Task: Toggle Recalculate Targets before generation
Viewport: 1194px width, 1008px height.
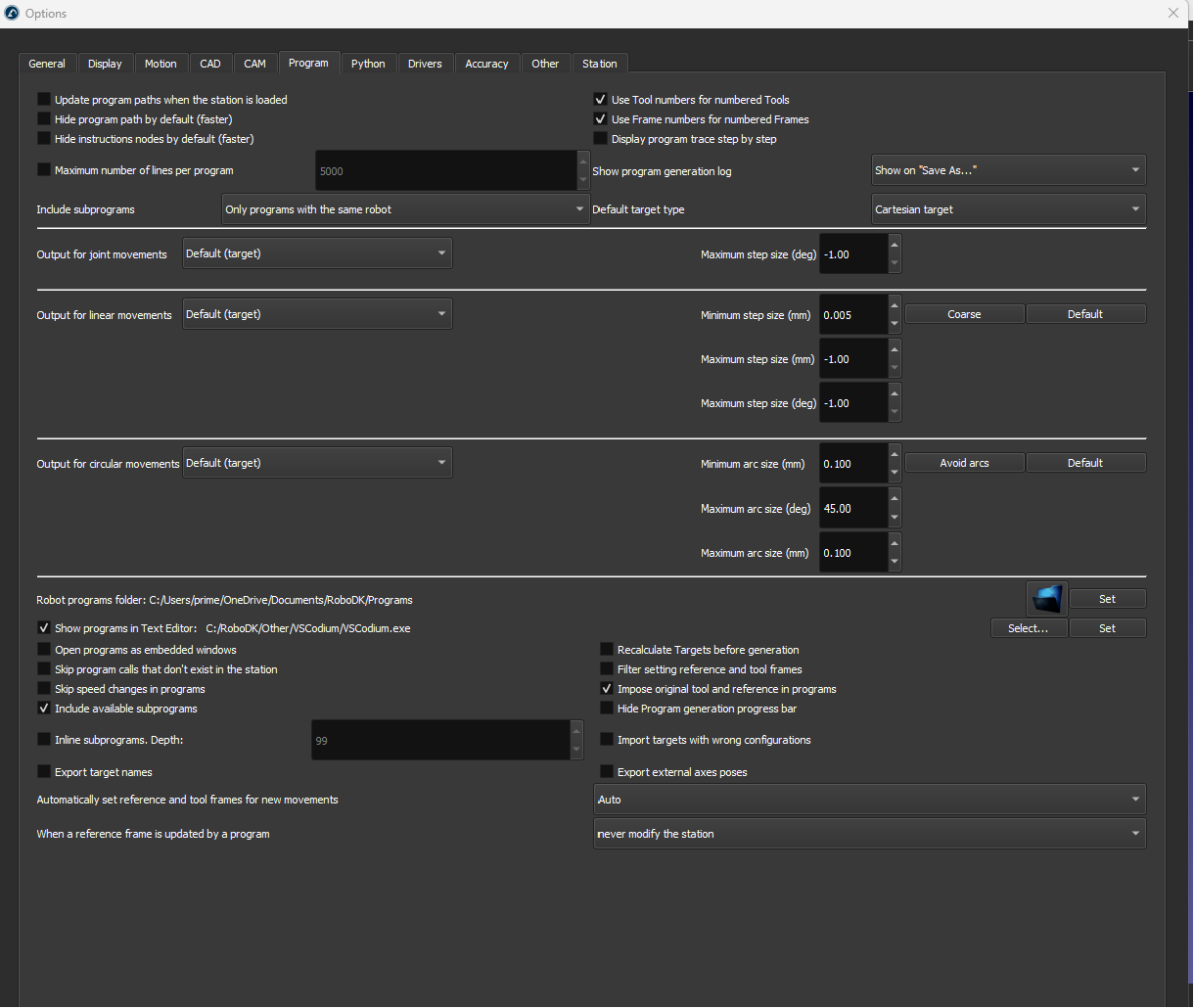Action: click(x=607, y=650)
